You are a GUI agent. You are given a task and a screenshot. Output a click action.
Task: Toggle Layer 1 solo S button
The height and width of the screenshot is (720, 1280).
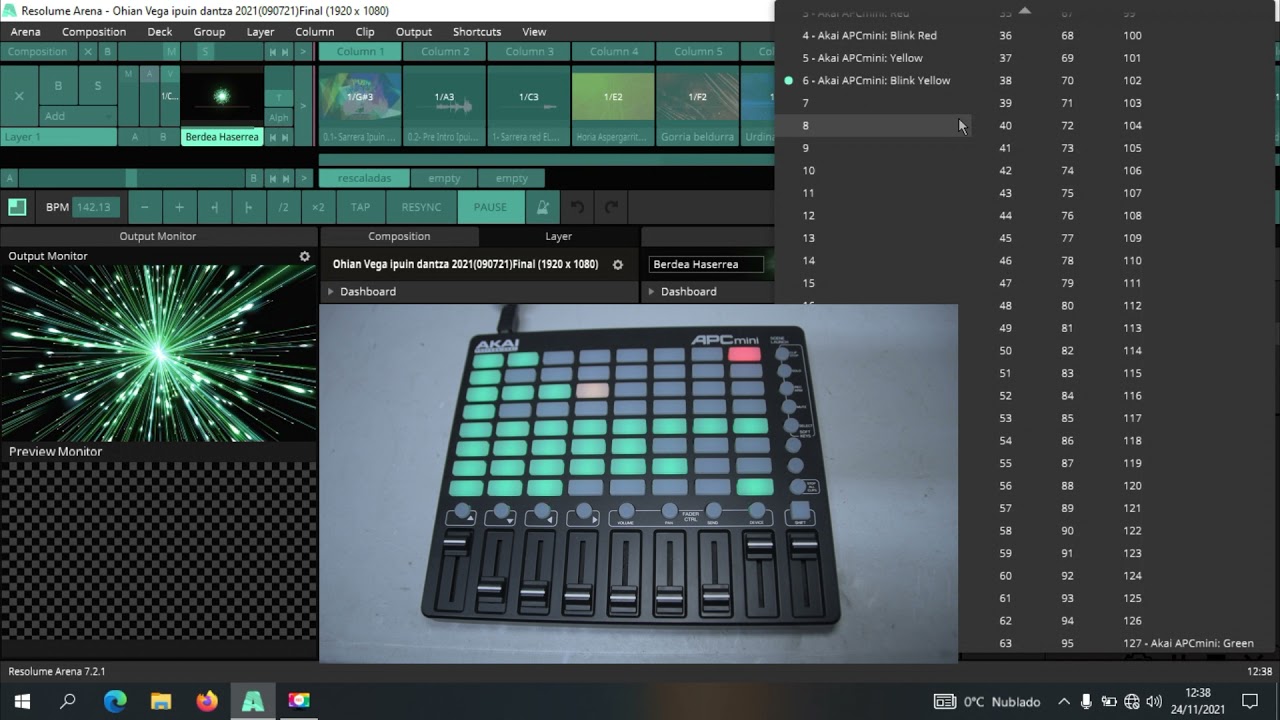click(x=97, y=86)
